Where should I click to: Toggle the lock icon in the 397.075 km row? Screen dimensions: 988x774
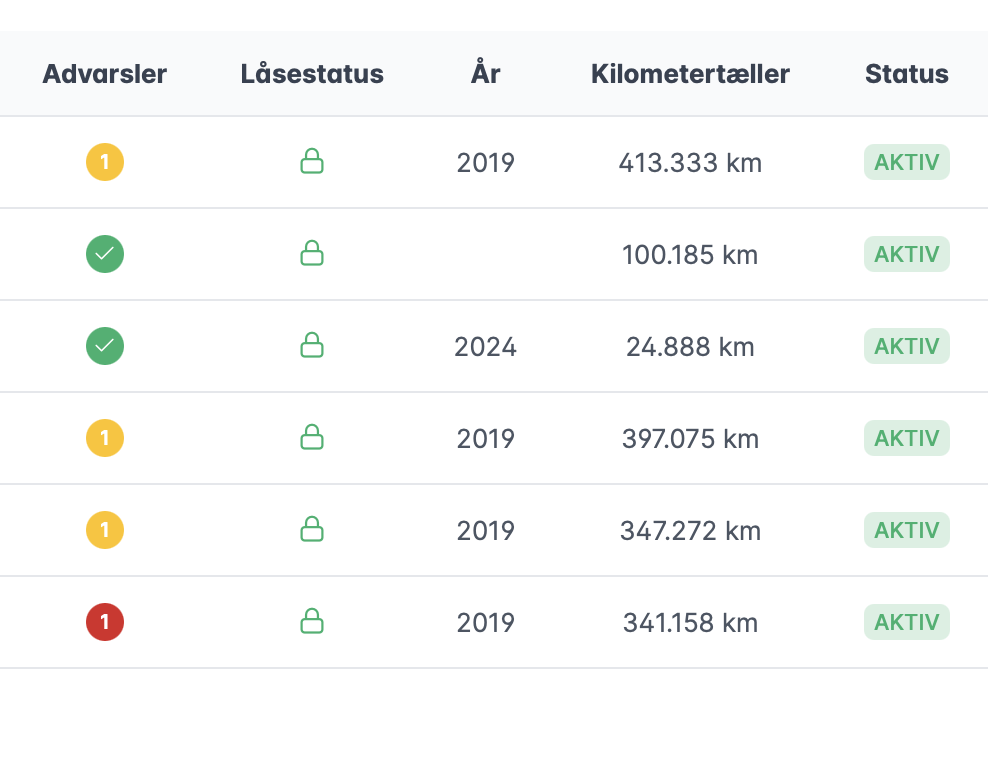tap(312, 438)
